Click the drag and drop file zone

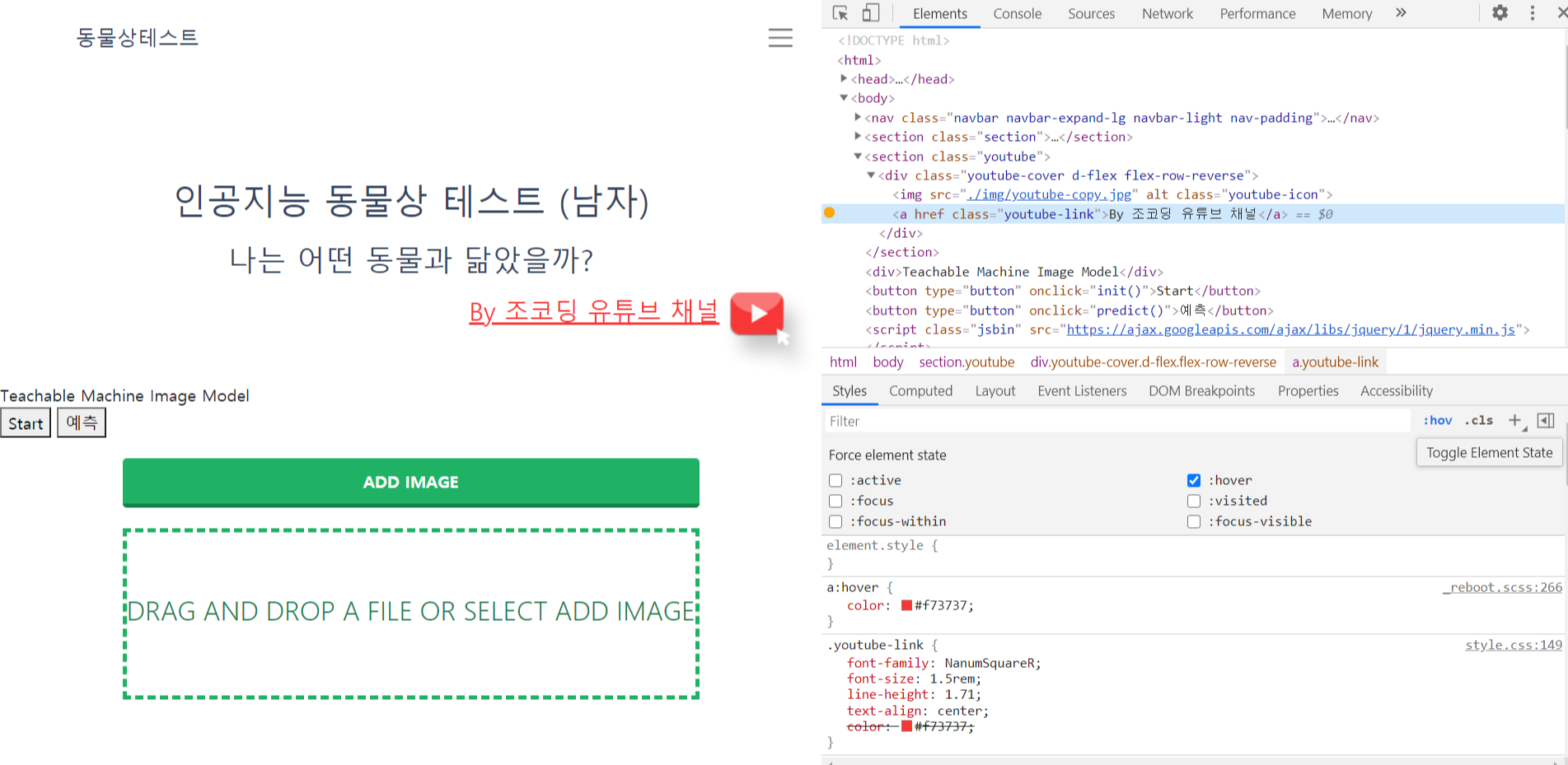pos(411,613)
